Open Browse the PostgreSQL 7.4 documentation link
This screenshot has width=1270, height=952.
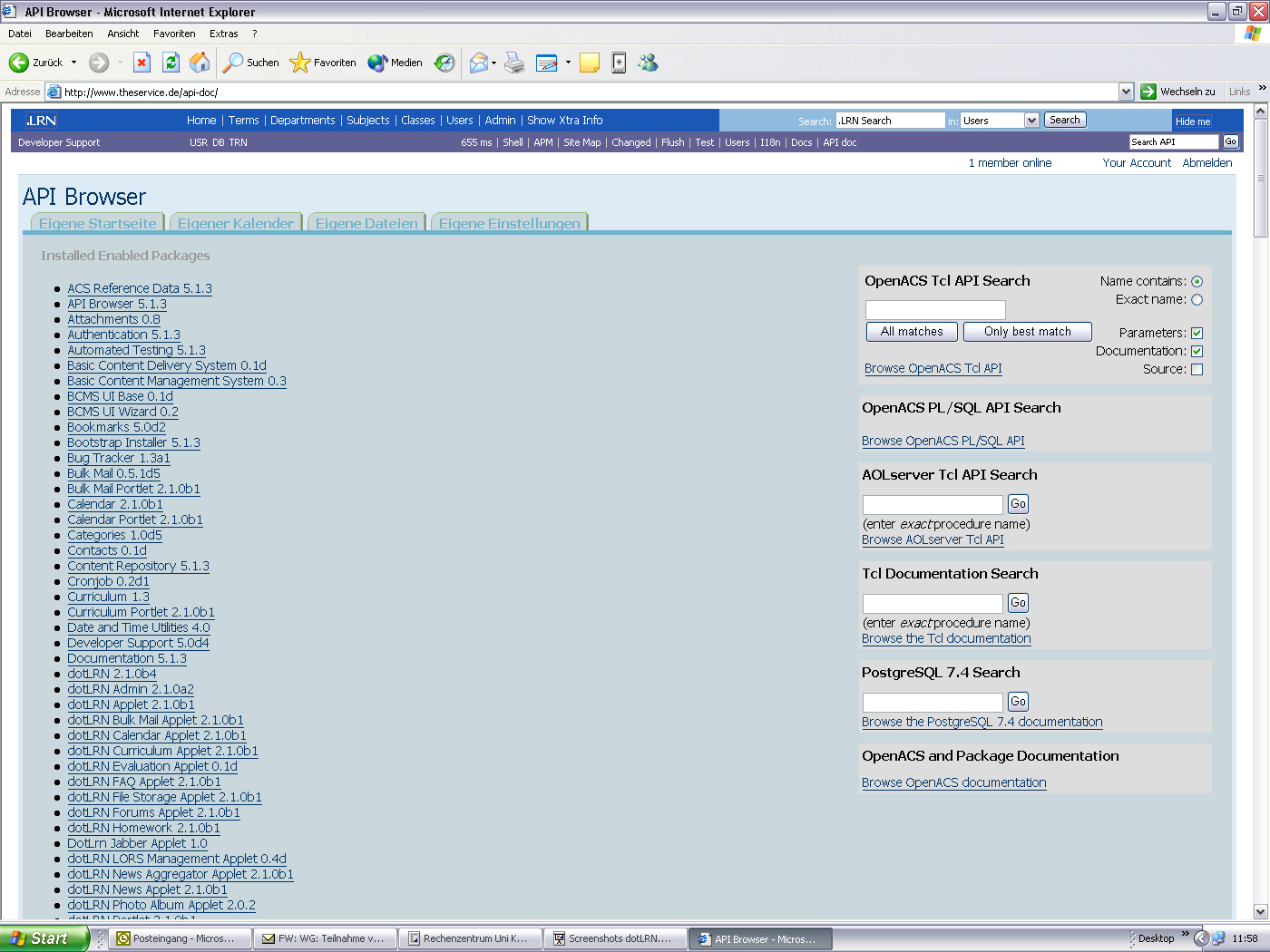point(982,722)
